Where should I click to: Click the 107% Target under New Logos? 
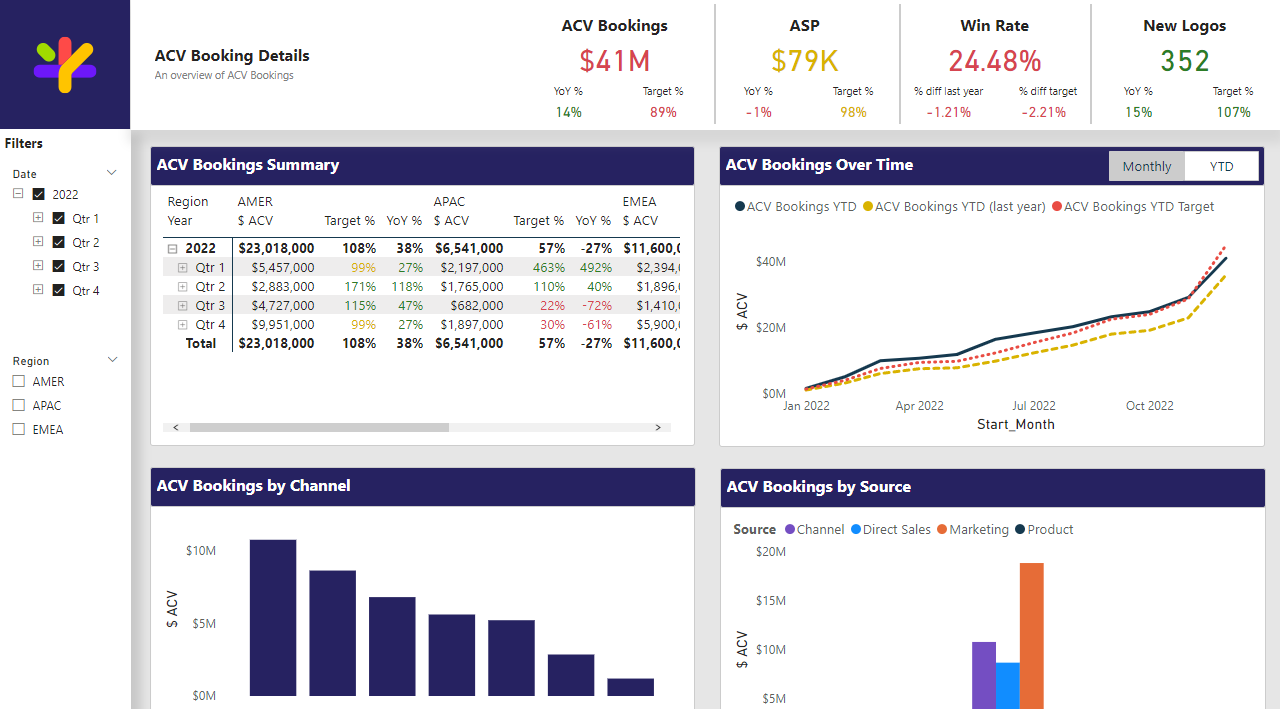pos(1233,112)
